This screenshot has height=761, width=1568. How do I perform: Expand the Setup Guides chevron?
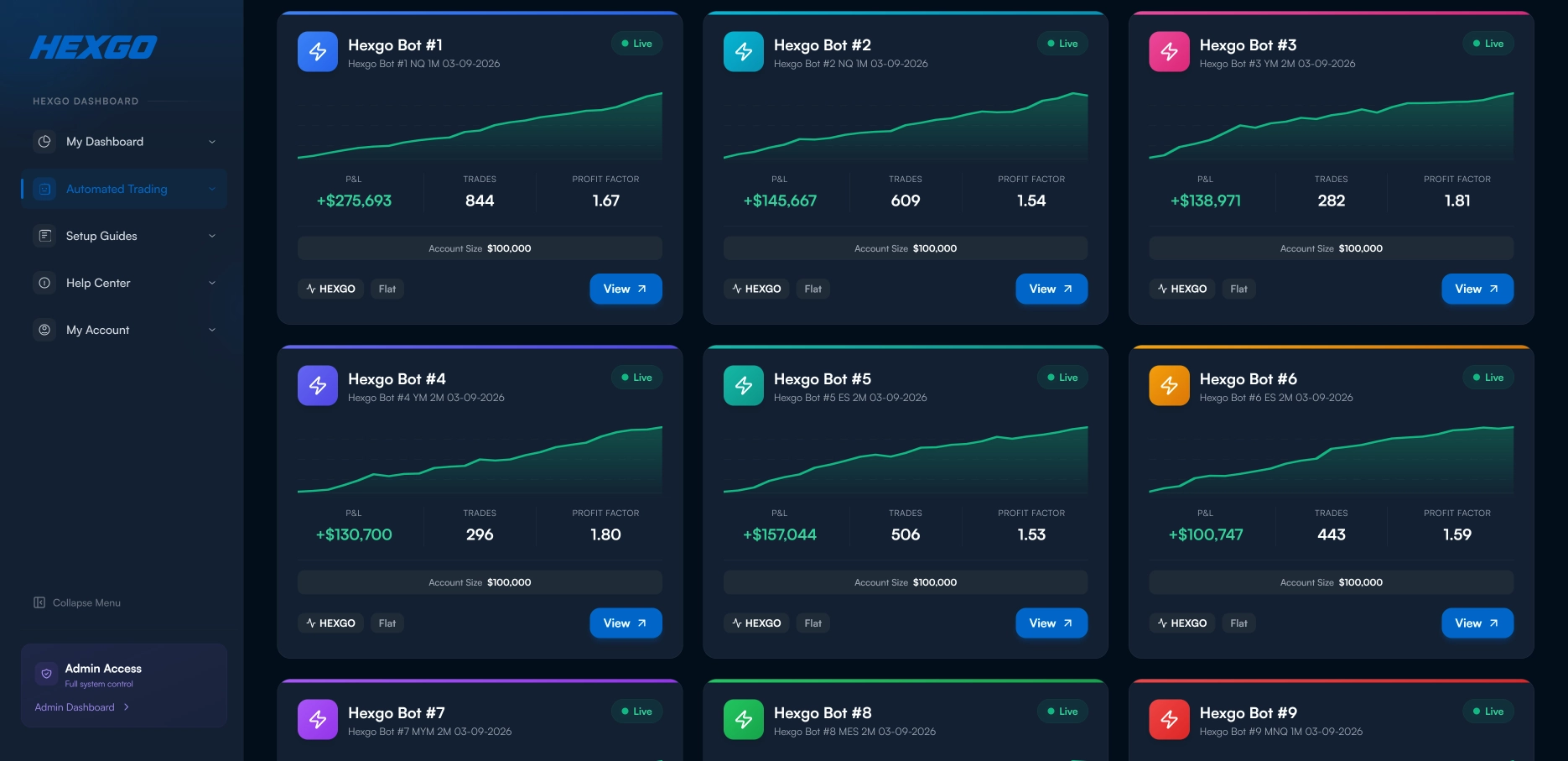212,236
